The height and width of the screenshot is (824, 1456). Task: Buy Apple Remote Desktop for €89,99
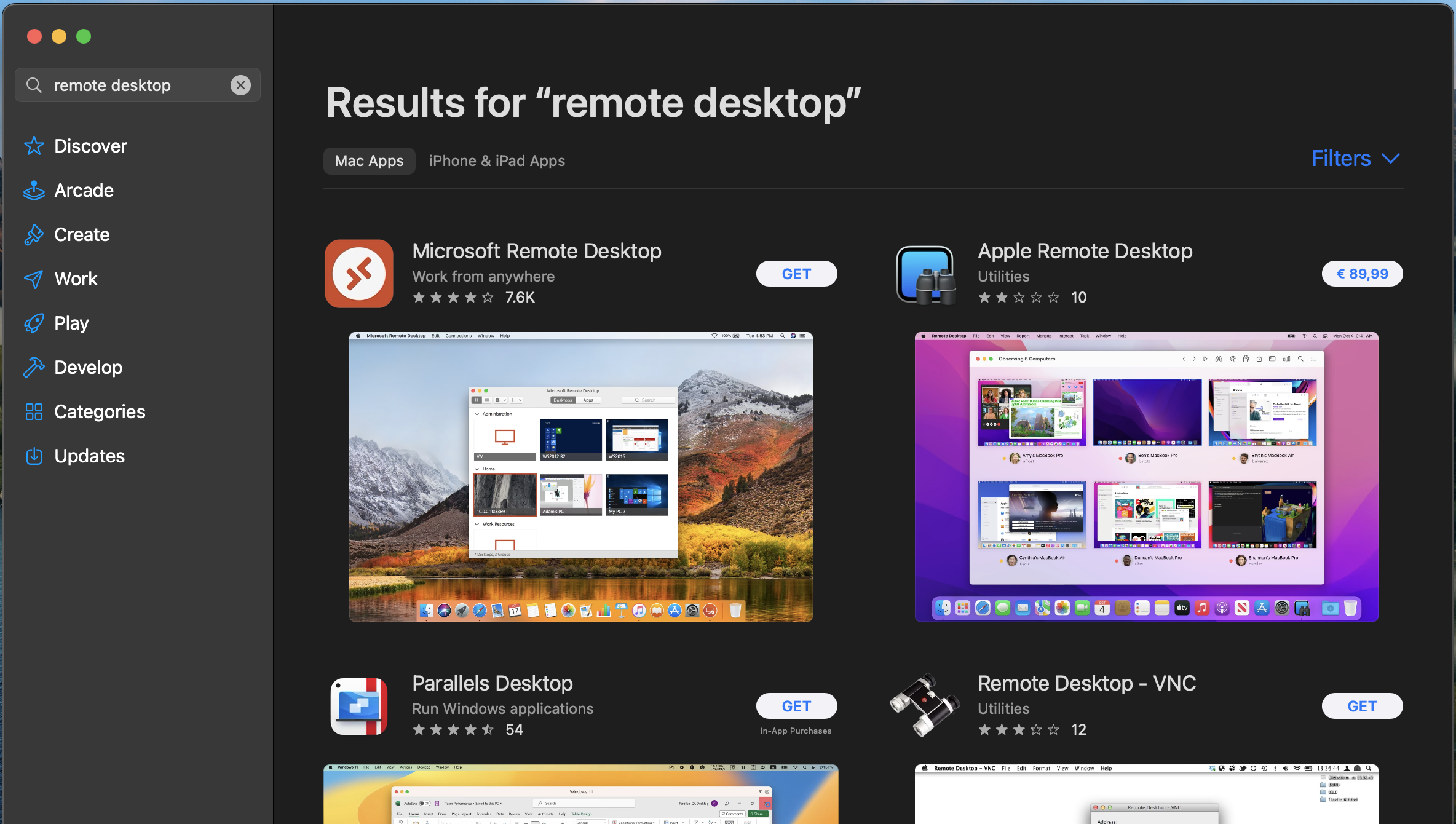(1362, 273)
